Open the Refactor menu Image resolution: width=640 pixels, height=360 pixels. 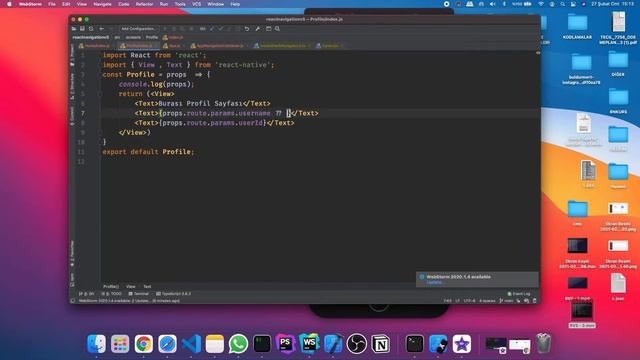pyautogui.click(x=144, y=4)
